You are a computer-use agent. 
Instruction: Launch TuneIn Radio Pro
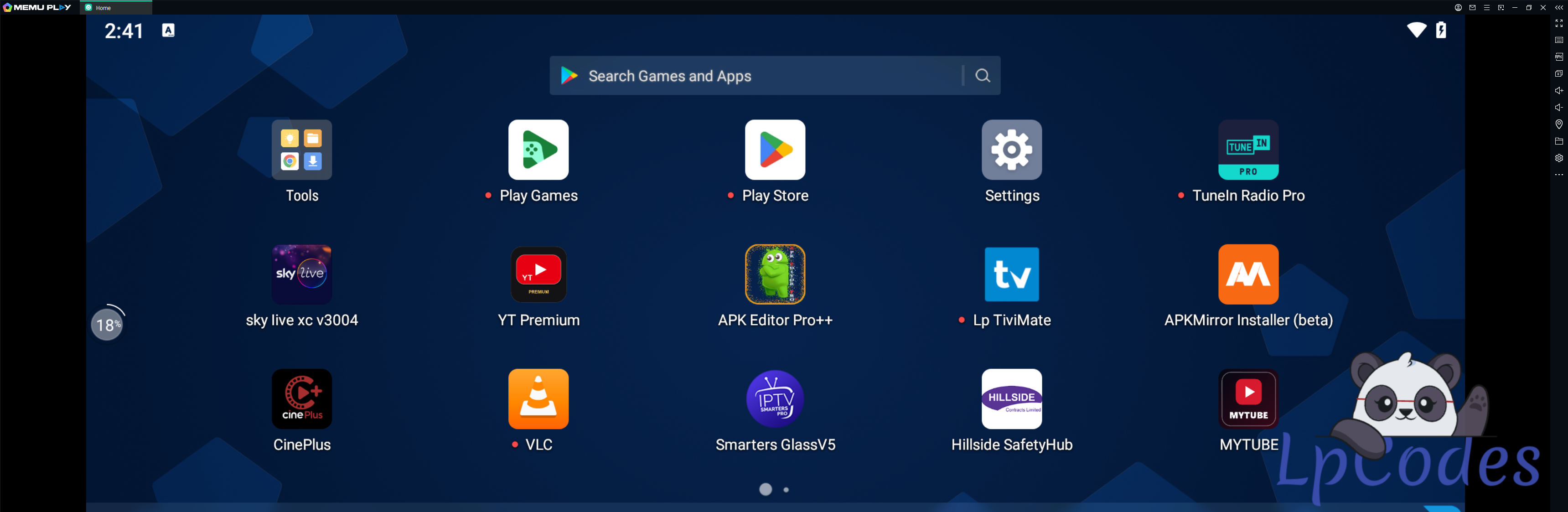(1248, 150)
